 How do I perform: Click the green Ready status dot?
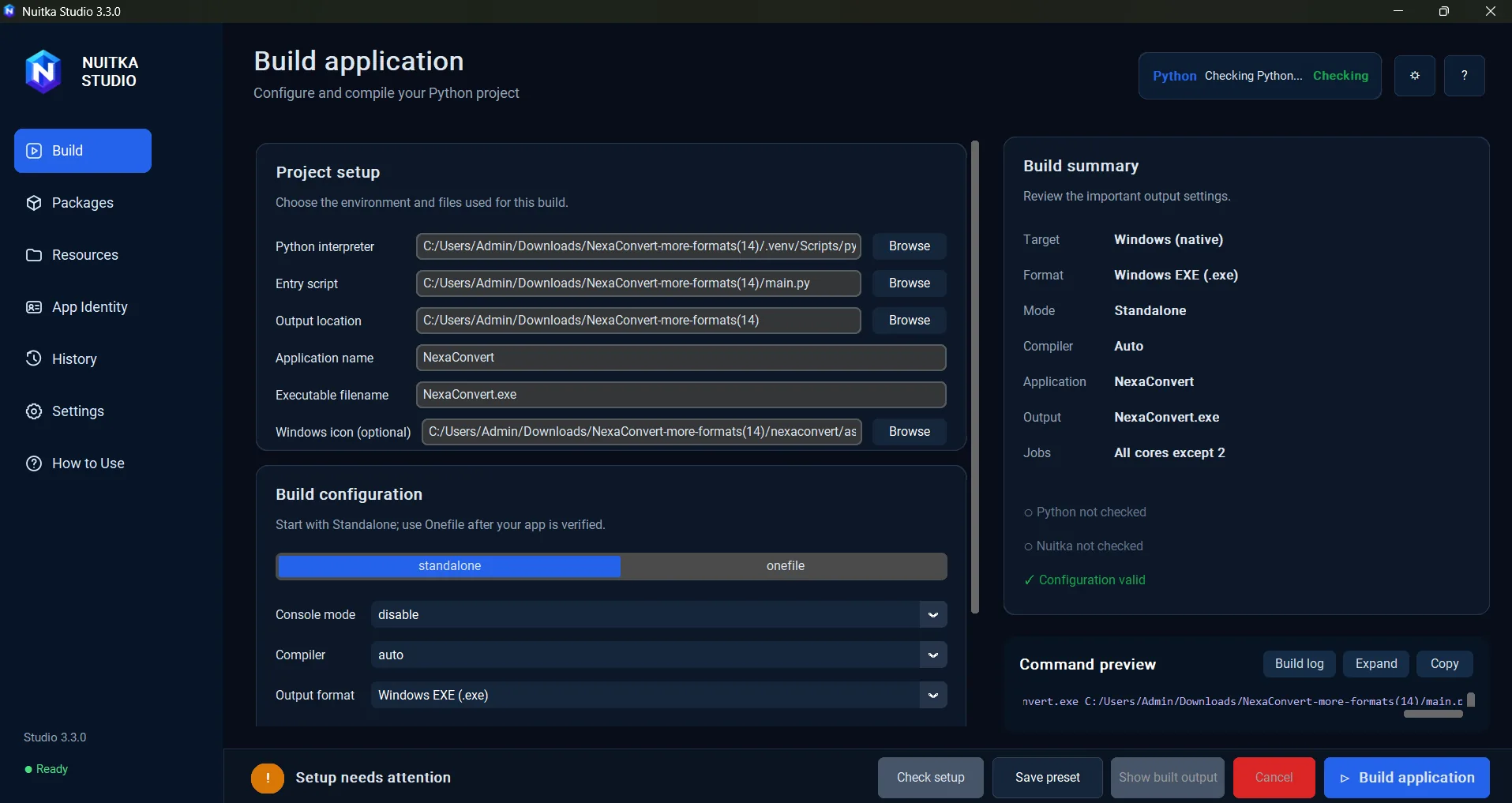(x=28, y=769)
